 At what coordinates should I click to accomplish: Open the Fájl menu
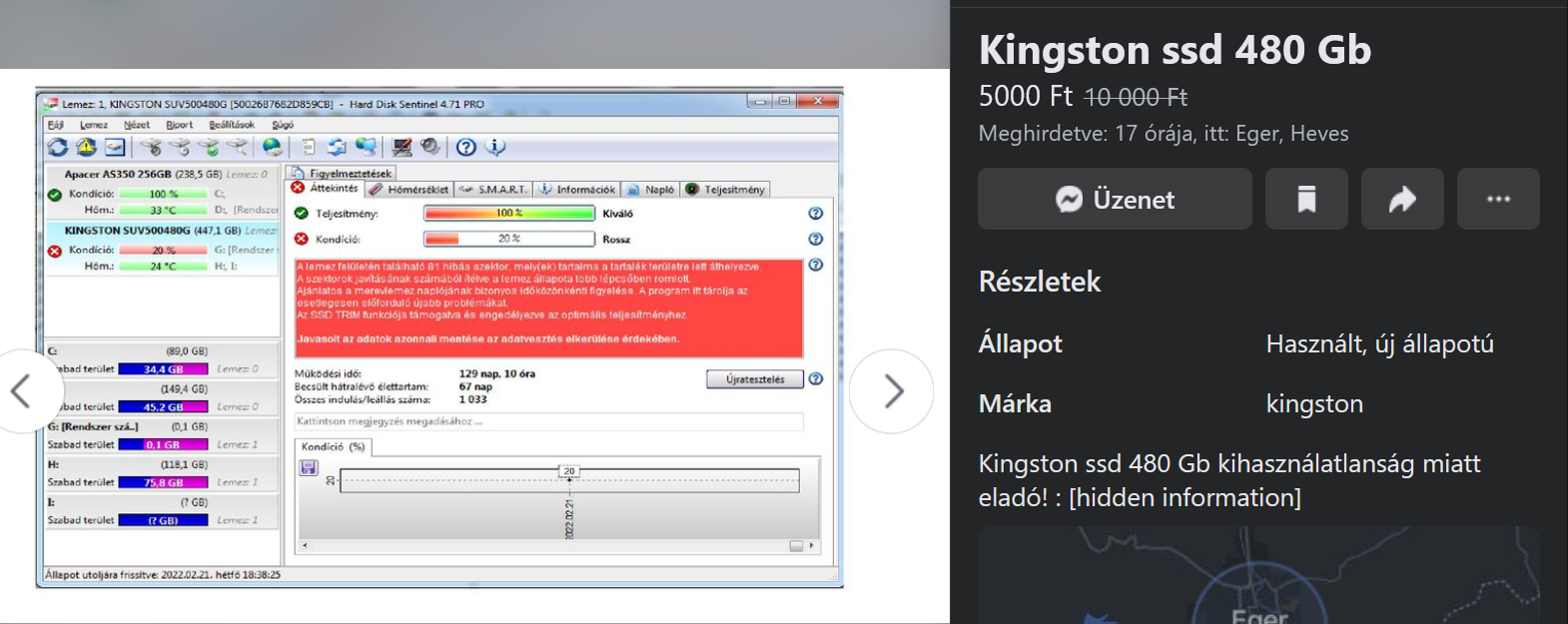tap(56, 125)
